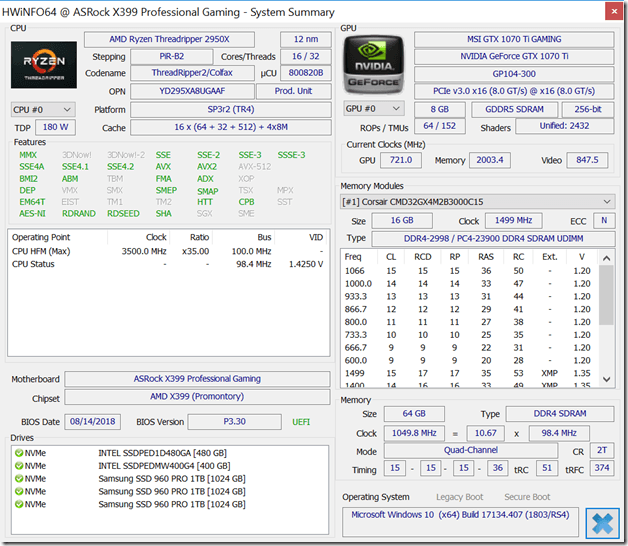
Task: Select the YD295XA8UGAAF OPN field
Action: (x=192, y=91)
